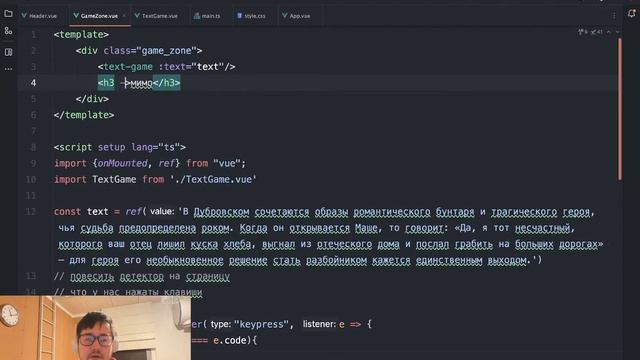The image size is (640, 360).
Task: Click the const text declaration
Action: click(81, 212)
